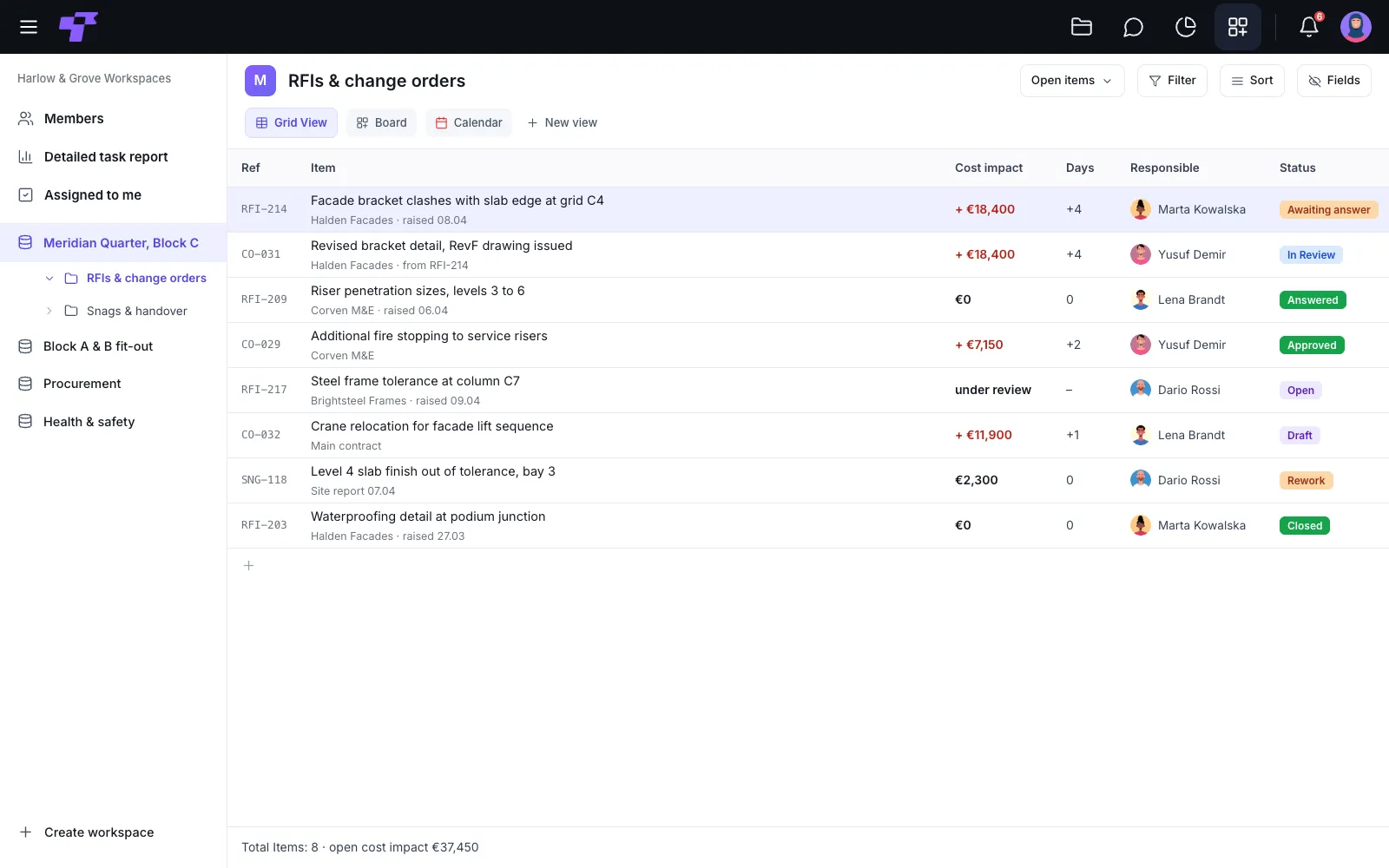Click the Assigned to me checkbox icon
This screenshot has height=868, width=1389.
tap(26, 195)
